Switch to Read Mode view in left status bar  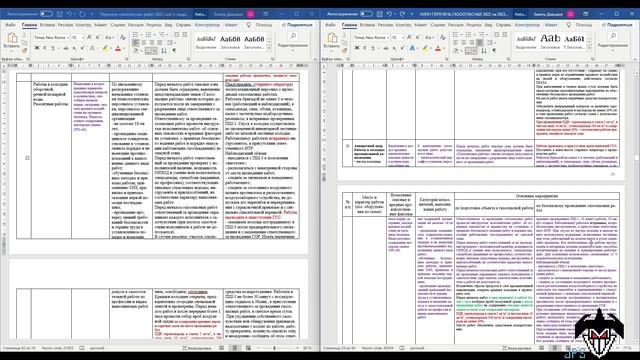tap(222, 348)
